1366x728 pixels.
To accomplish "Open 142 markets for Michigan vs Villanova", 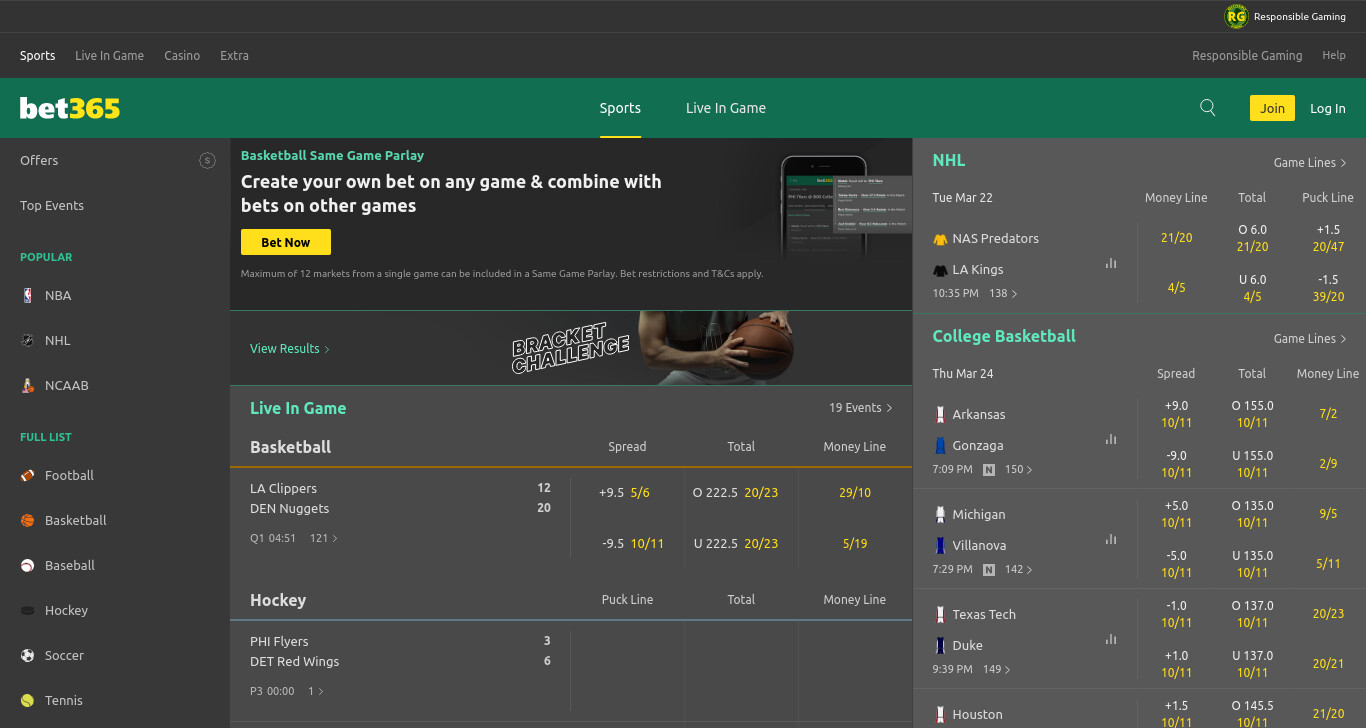I will (1019, 569).
